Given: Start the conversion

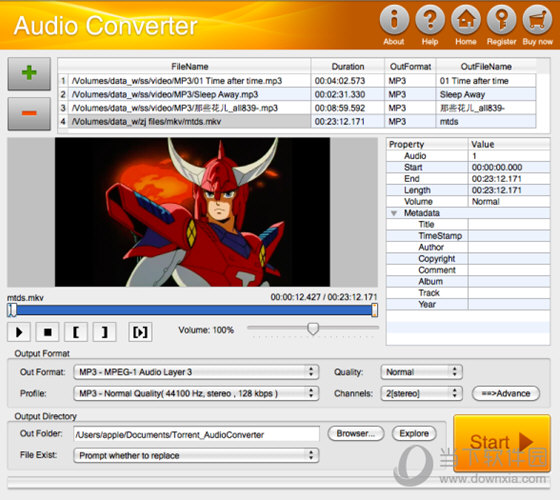Looking at the screenshot, I should pos(502,443).
